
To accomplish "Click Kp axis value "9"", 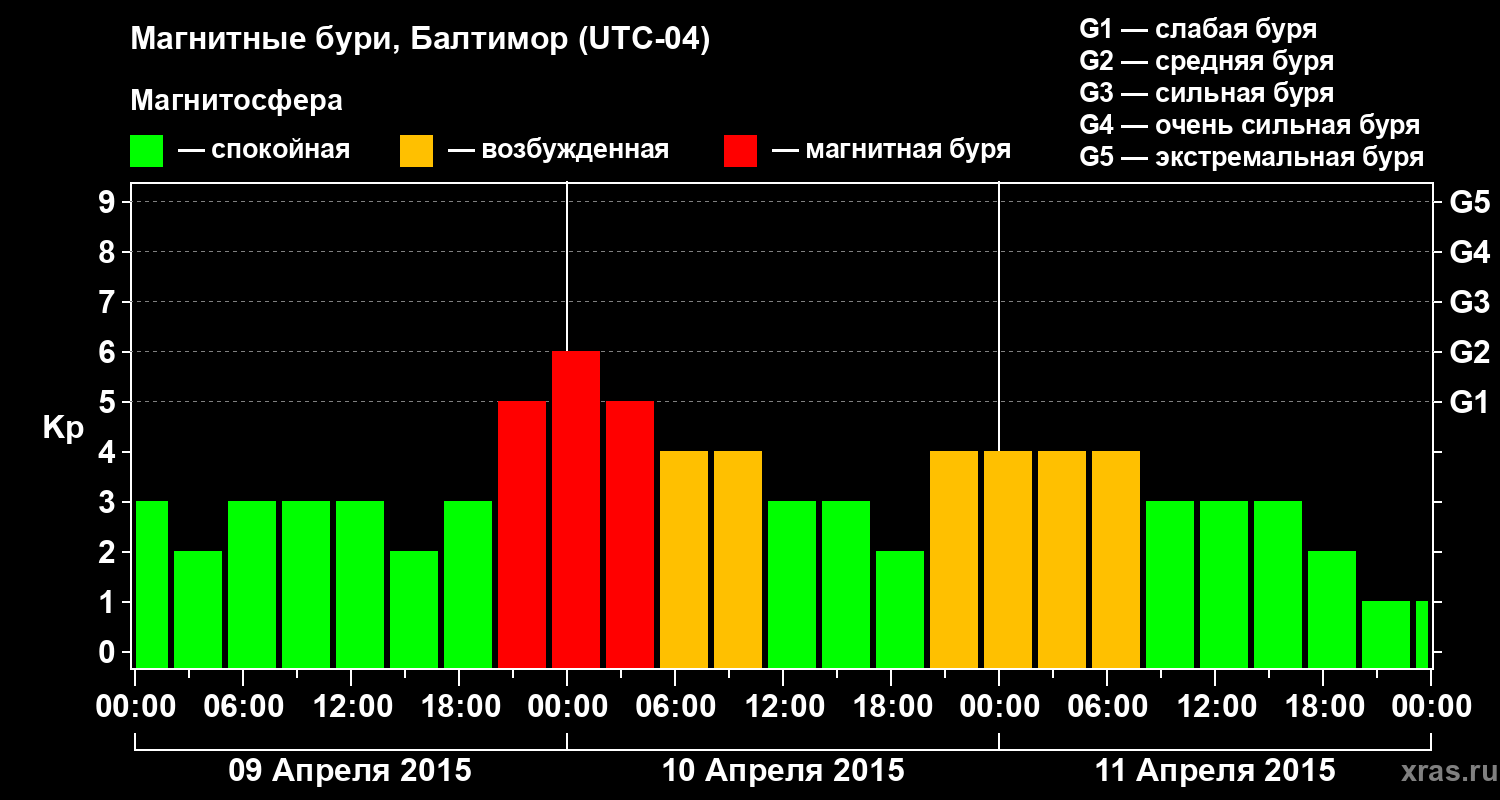I will tap(109, 202).
